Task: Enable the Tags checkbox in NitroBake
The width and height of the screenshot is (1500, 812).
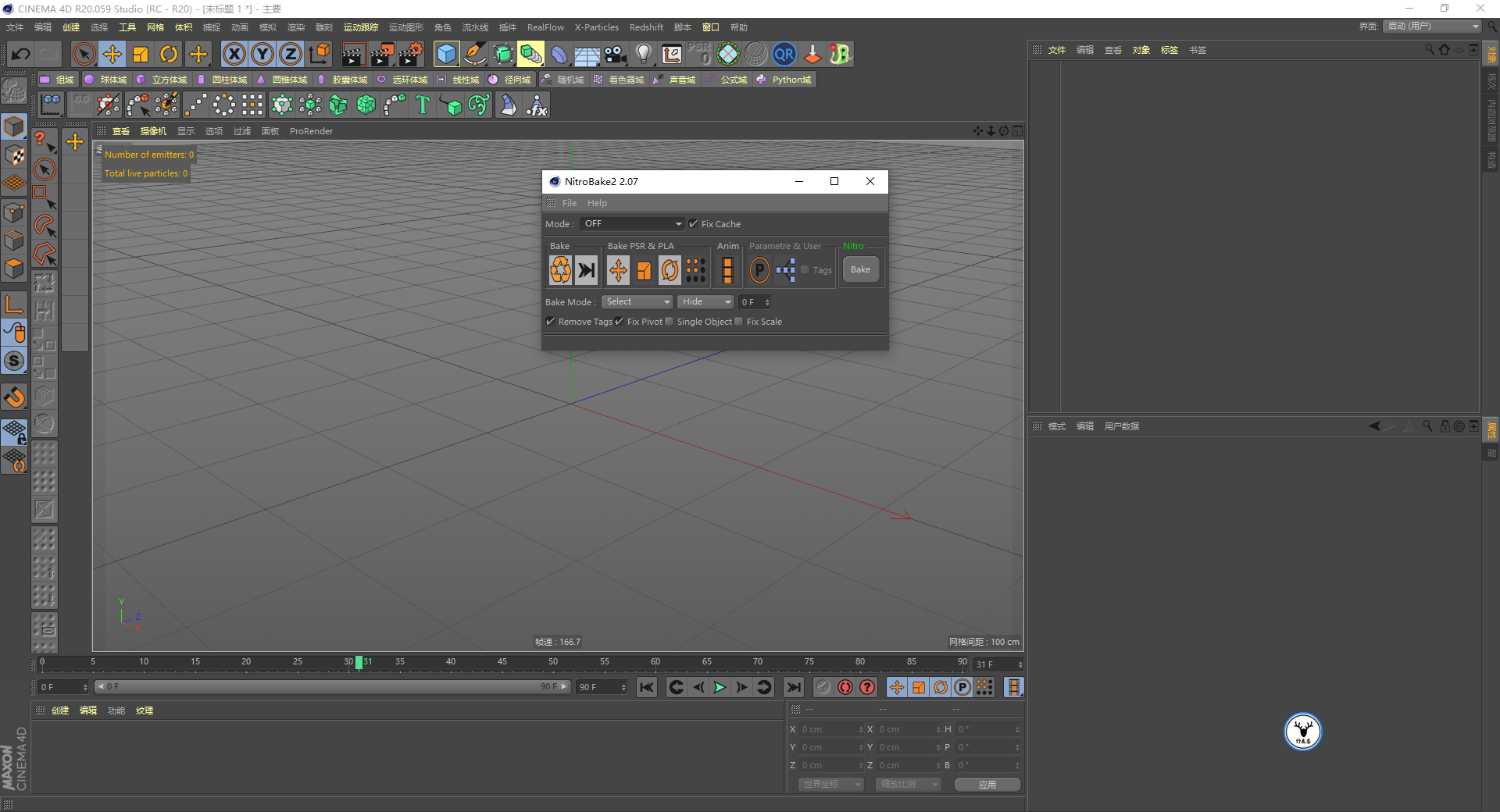Action: coord(805,270)
